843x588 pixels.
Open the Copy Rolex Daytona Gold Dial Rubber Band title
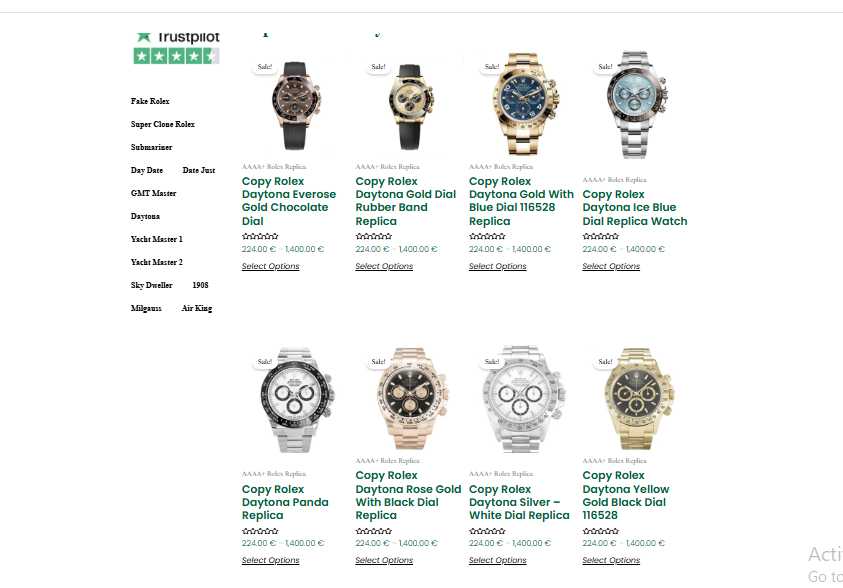point(405,201)
